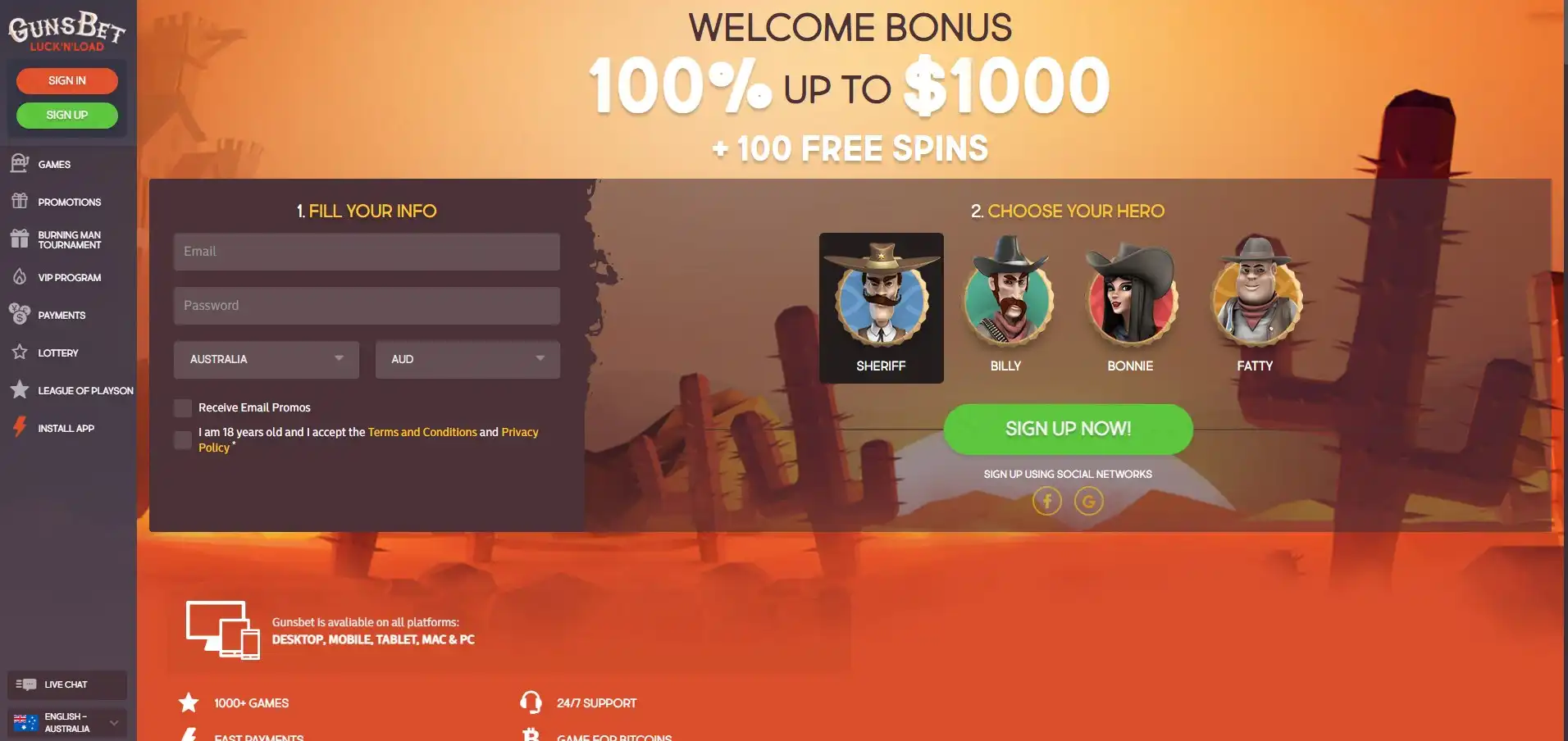Viewport: 1568px width, 741px height.
Task: Enable Receive Email Promos checkbox
Action: click(183, 407)
